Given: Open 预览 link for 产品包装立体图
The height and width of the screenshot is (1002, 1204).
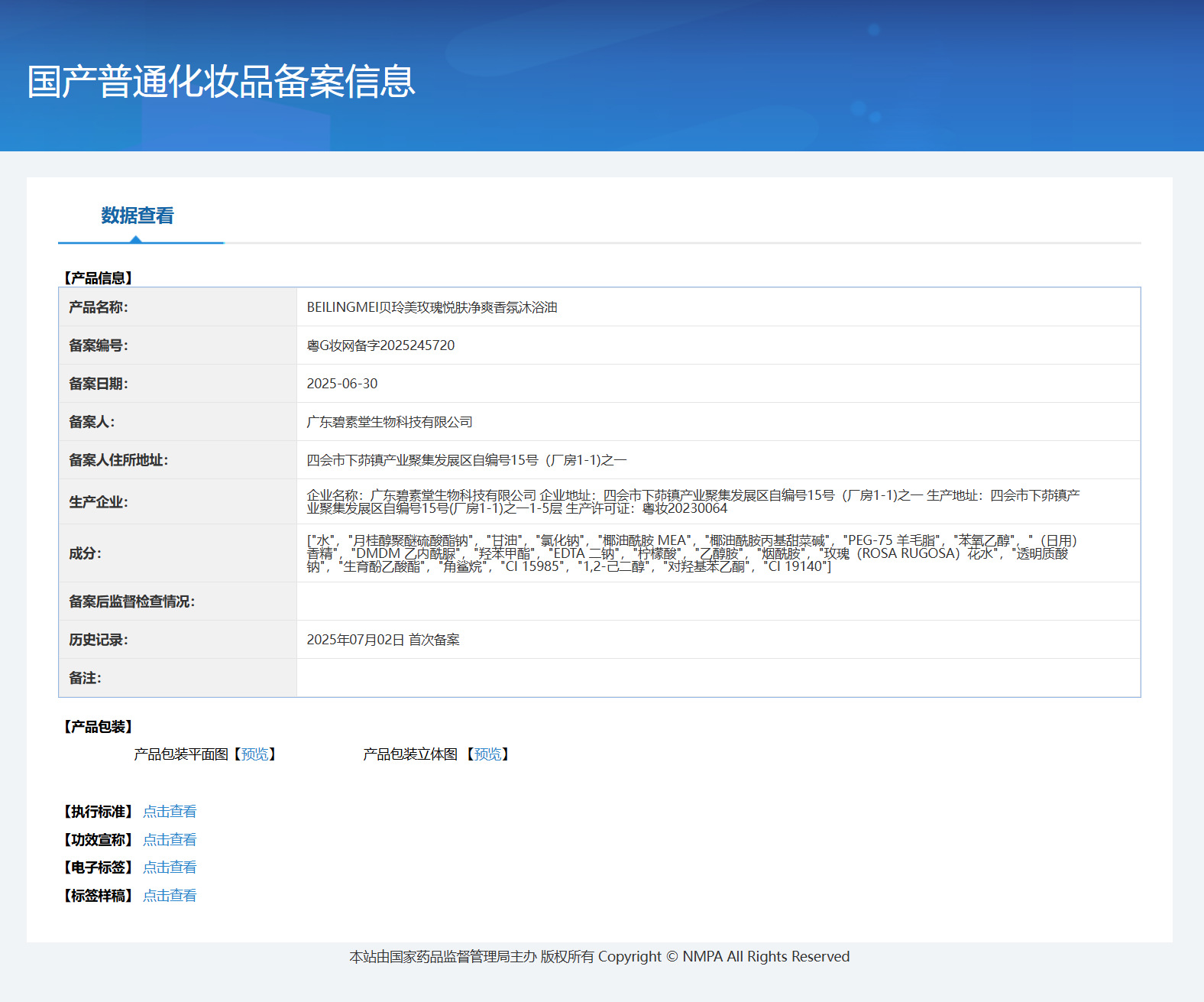Looking at the screenshot, I should (487, 754).
